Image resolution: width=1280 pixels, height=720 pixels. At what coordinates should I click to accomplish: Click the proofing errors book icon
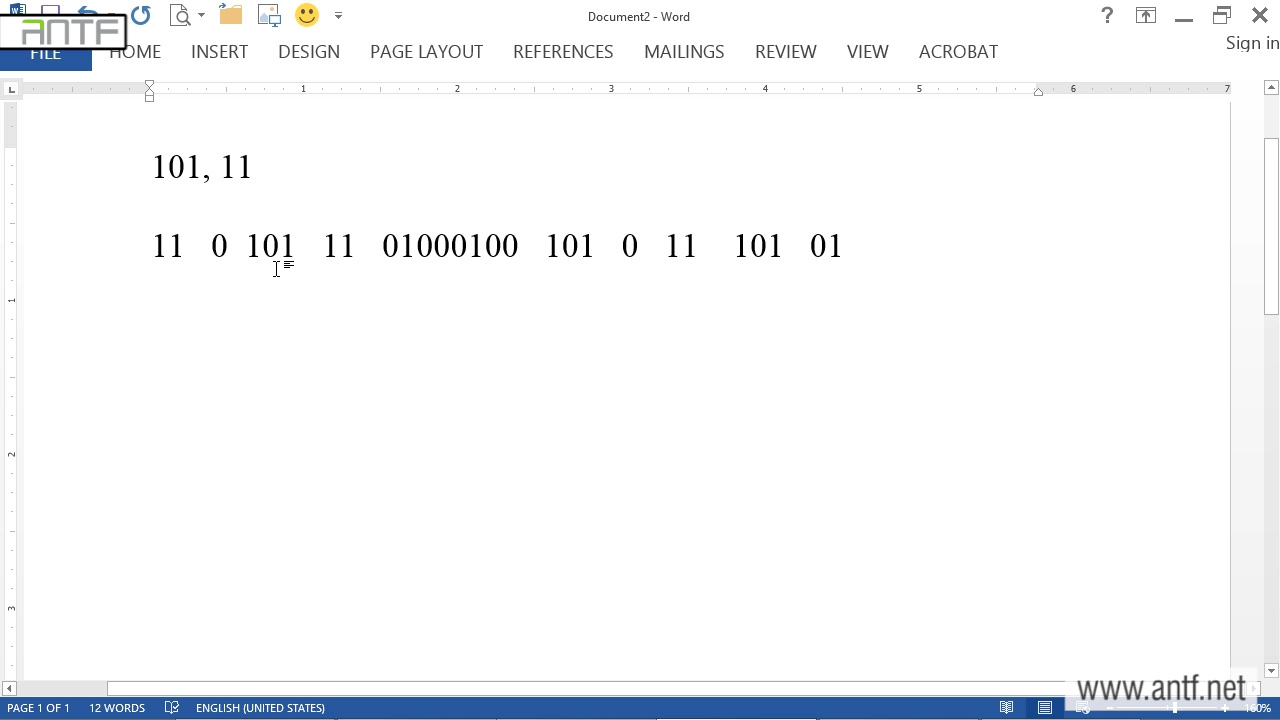(172, 708)
